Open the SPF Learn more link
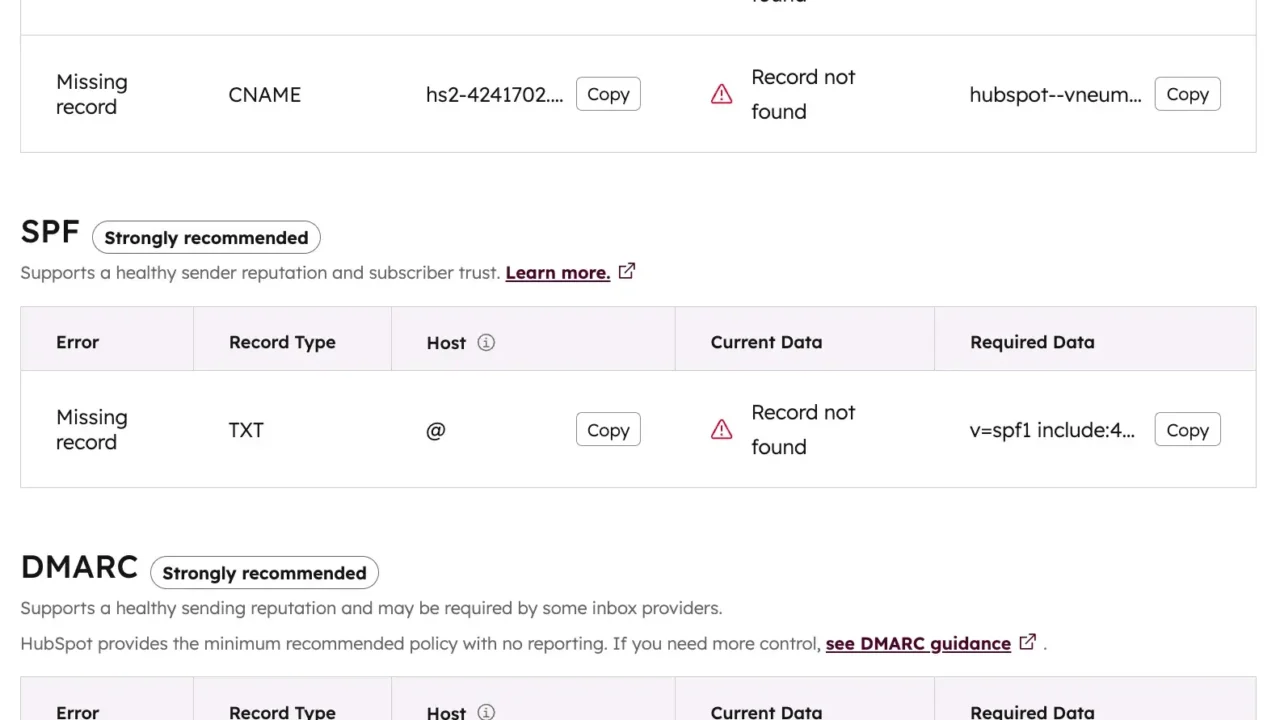The height and width of the screenshot is (720, 1280). tap(558, 273)
